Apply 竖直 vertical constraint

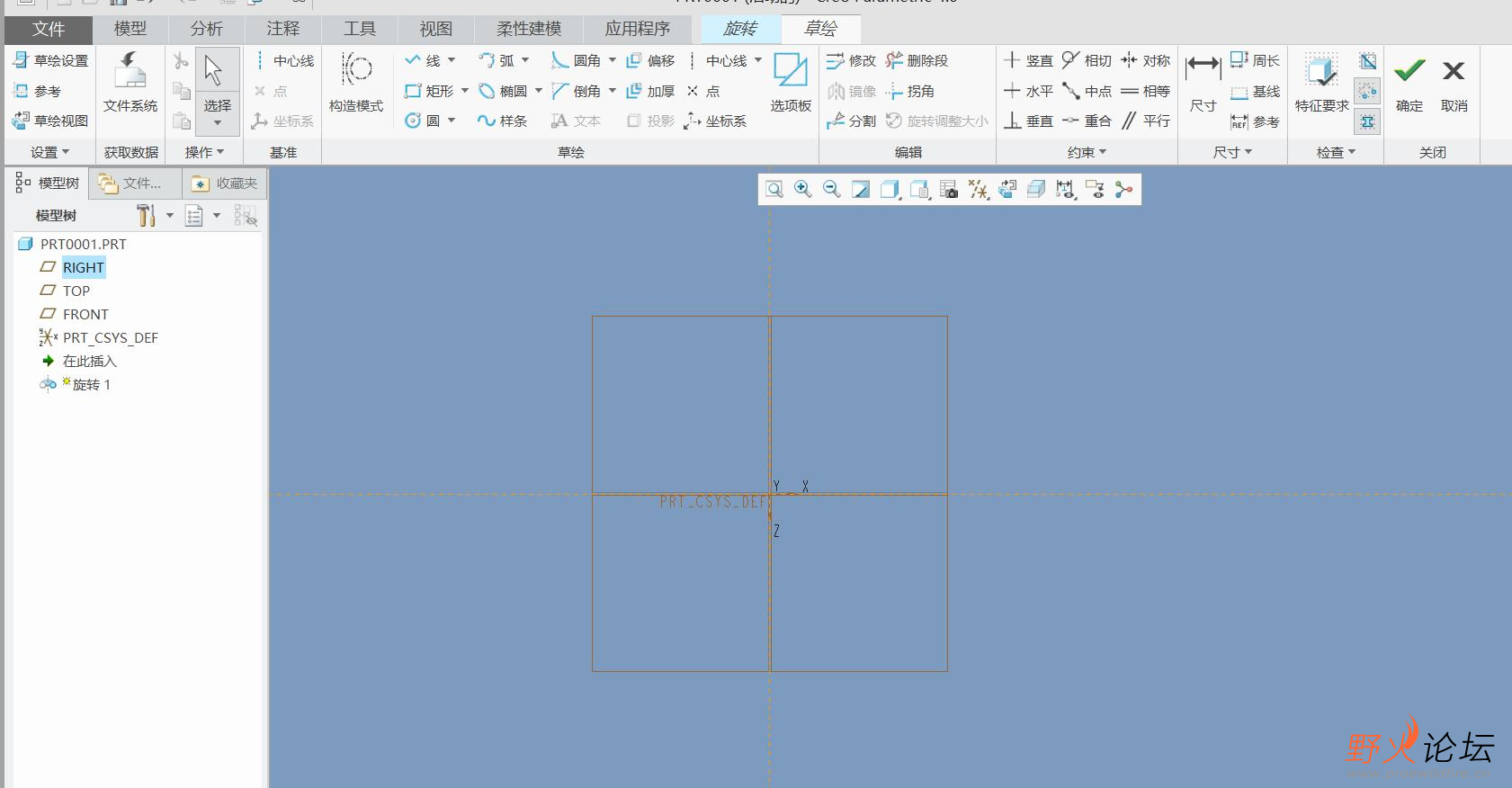[1028, 60]
